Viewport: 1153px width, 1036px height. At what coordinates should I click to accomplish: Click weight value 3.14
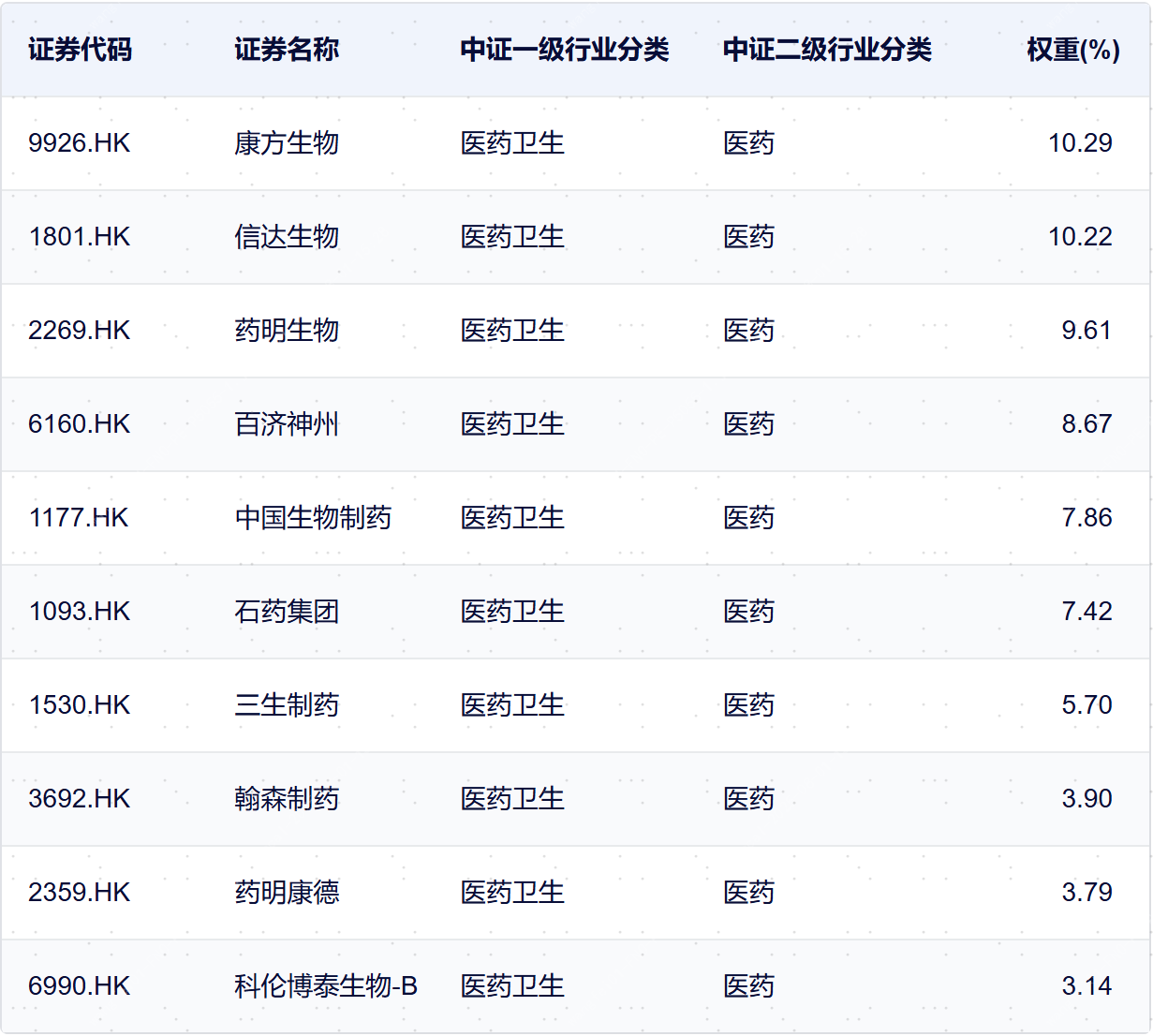coord(1086,986)
